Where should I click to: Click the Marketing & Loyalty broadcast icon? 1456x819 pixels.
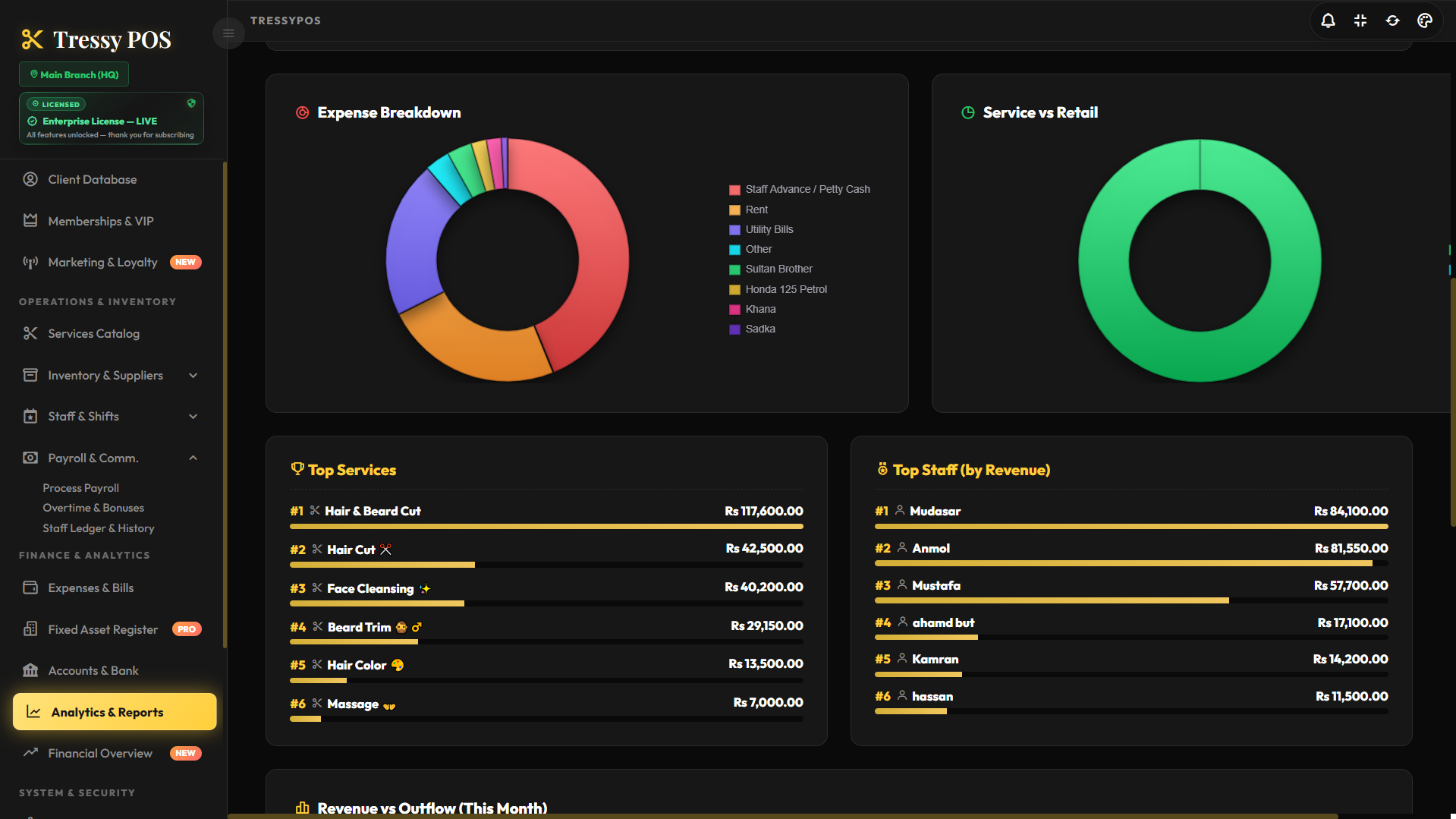point(30,263)
